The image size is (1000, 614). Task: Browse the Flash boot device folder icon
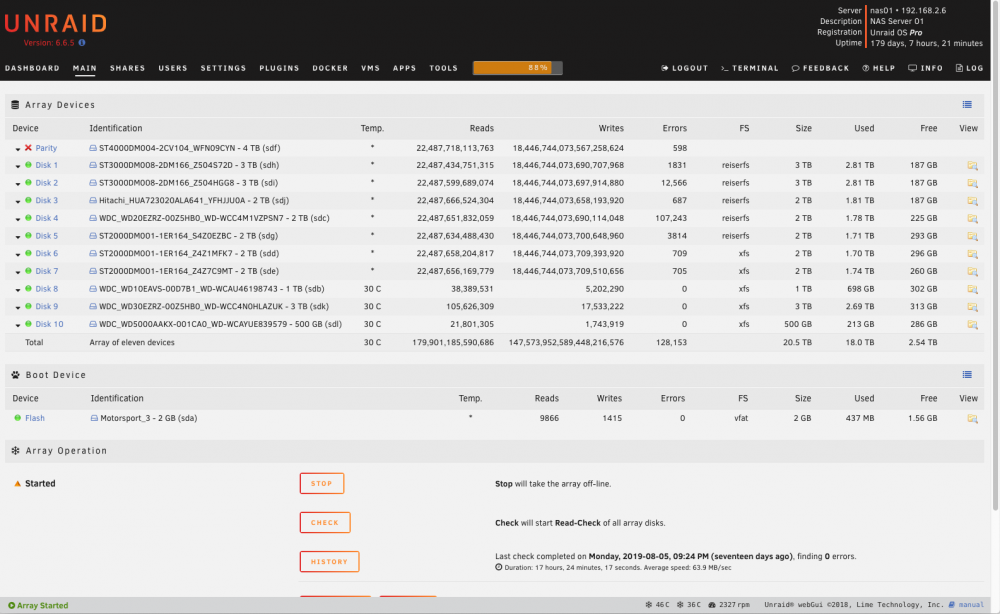[972, 419]
